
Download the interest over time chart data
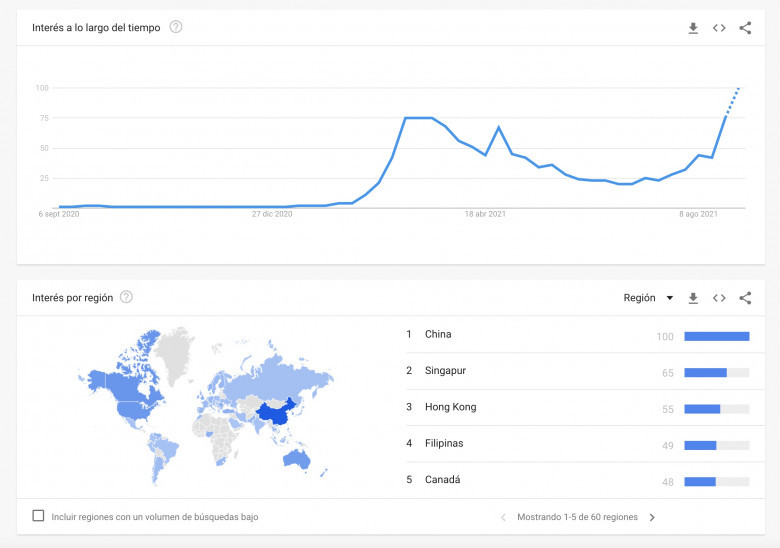pyautogui.click(x=693, y=28)
